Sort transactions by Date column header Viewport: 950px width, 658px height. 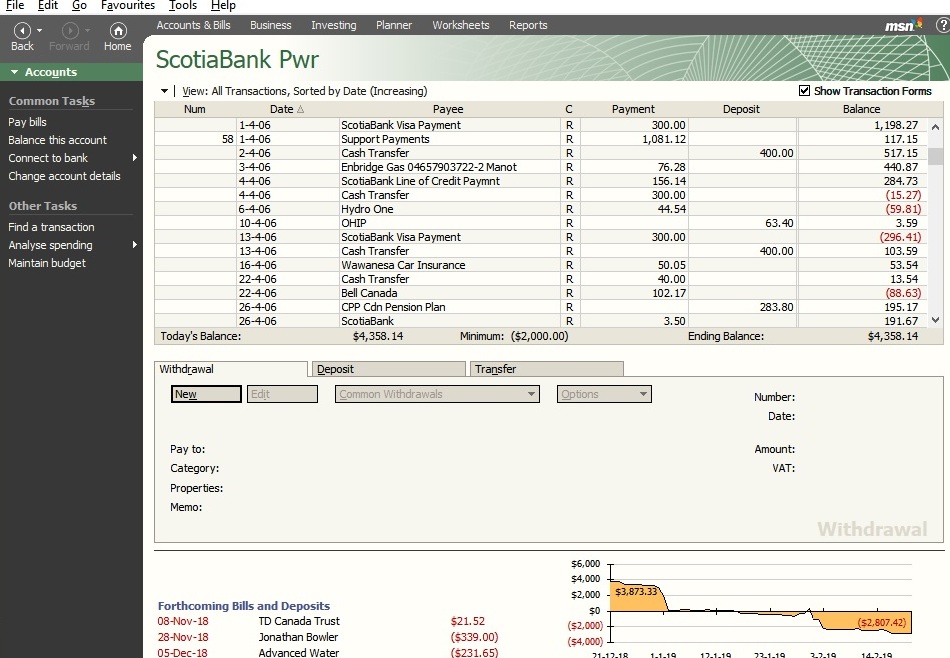coord(286,109)
